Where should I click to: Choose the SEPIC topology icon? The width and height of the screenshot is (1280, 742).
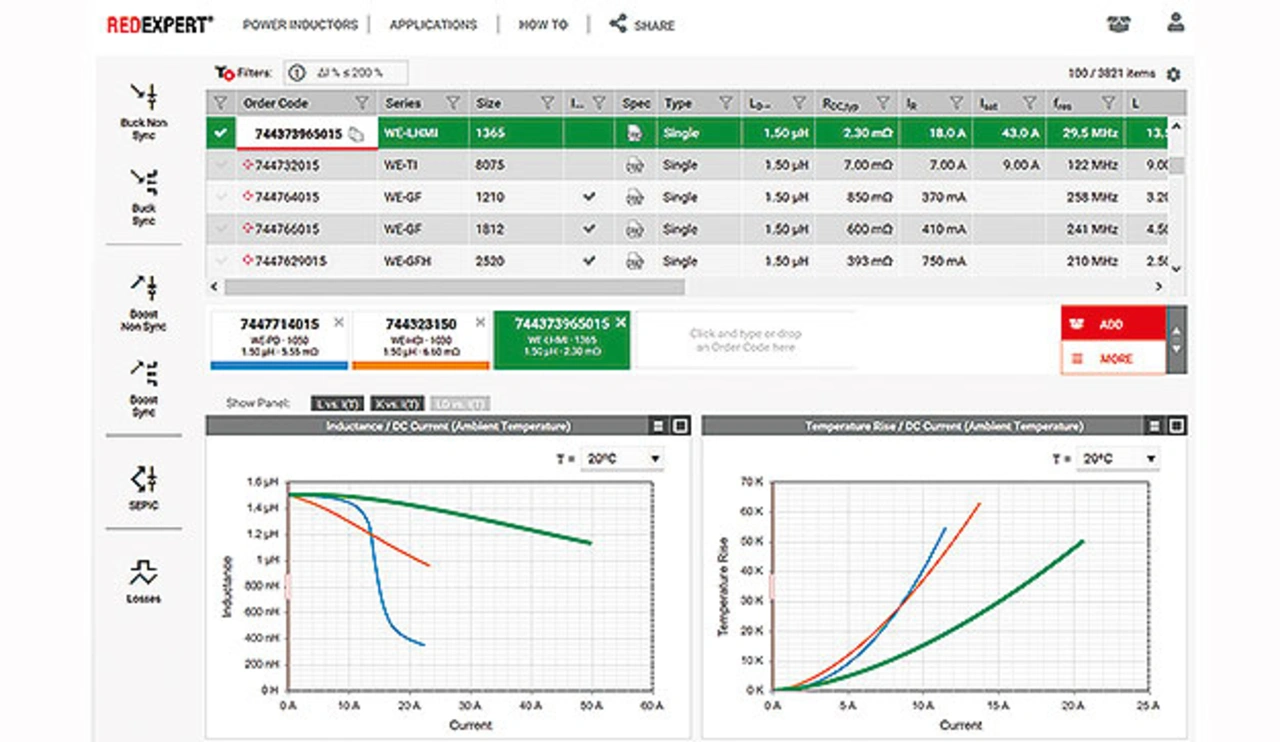pyautogui.click(x=144, y=477)
